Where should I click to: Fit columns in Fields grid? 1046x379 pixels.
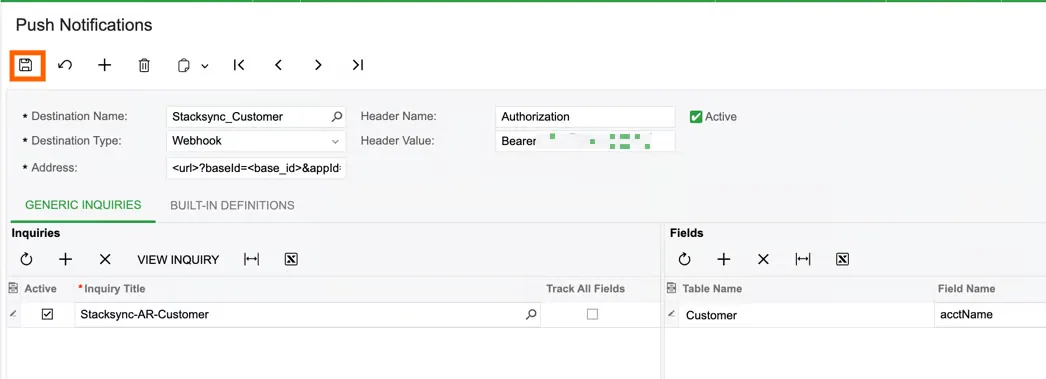coord(803,260)
